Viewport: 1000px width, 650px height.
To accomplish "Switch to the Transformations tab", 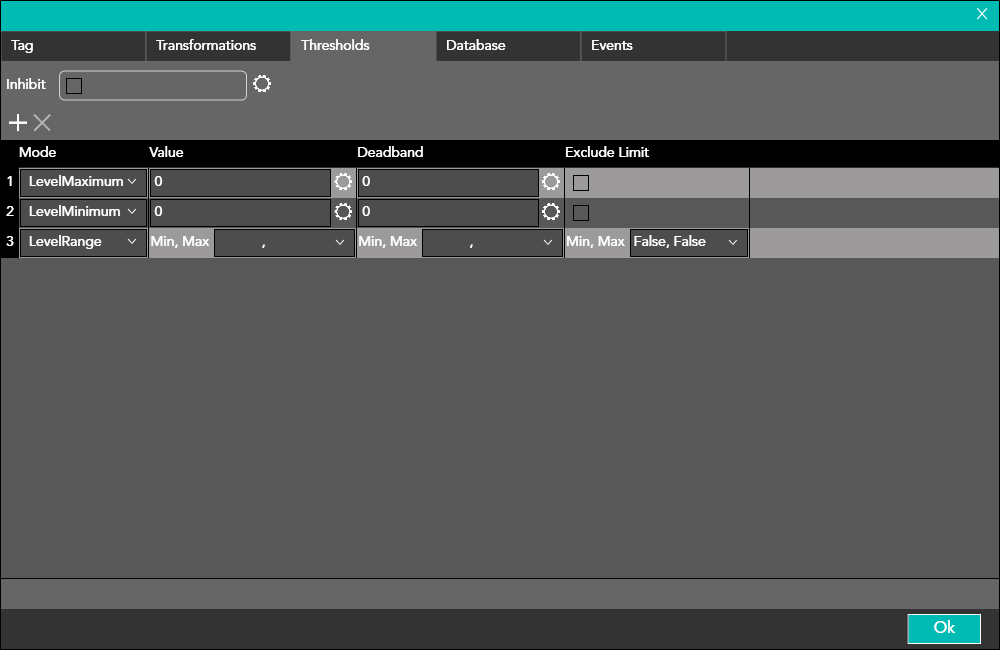I will click(x=206, y=46).
